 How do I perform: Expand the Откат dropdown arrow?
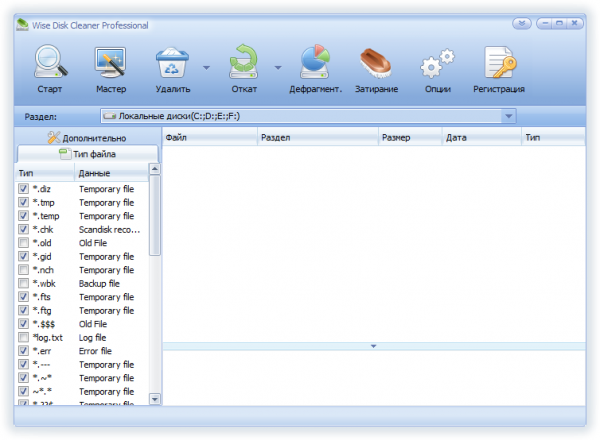point(278,68)
